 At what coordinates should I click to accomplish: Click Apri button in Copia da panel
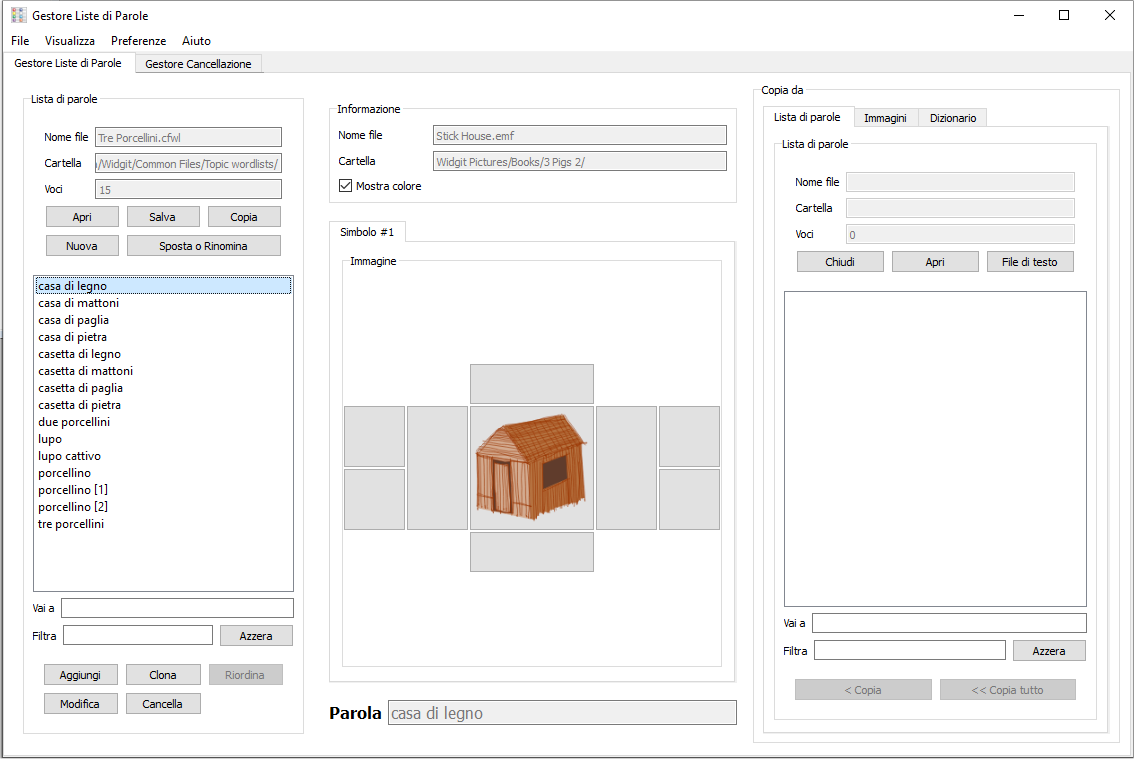pos(935,262)
